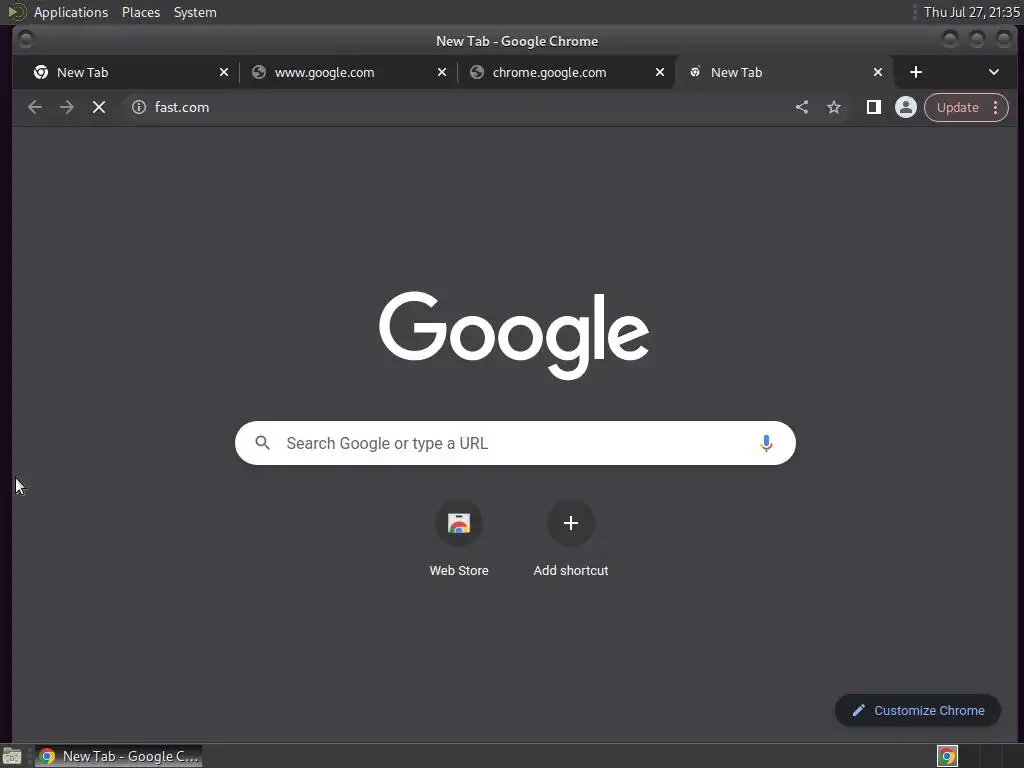Open the Places menu
Viewport: 1024px width, 768px height.
tap(141, 12)
